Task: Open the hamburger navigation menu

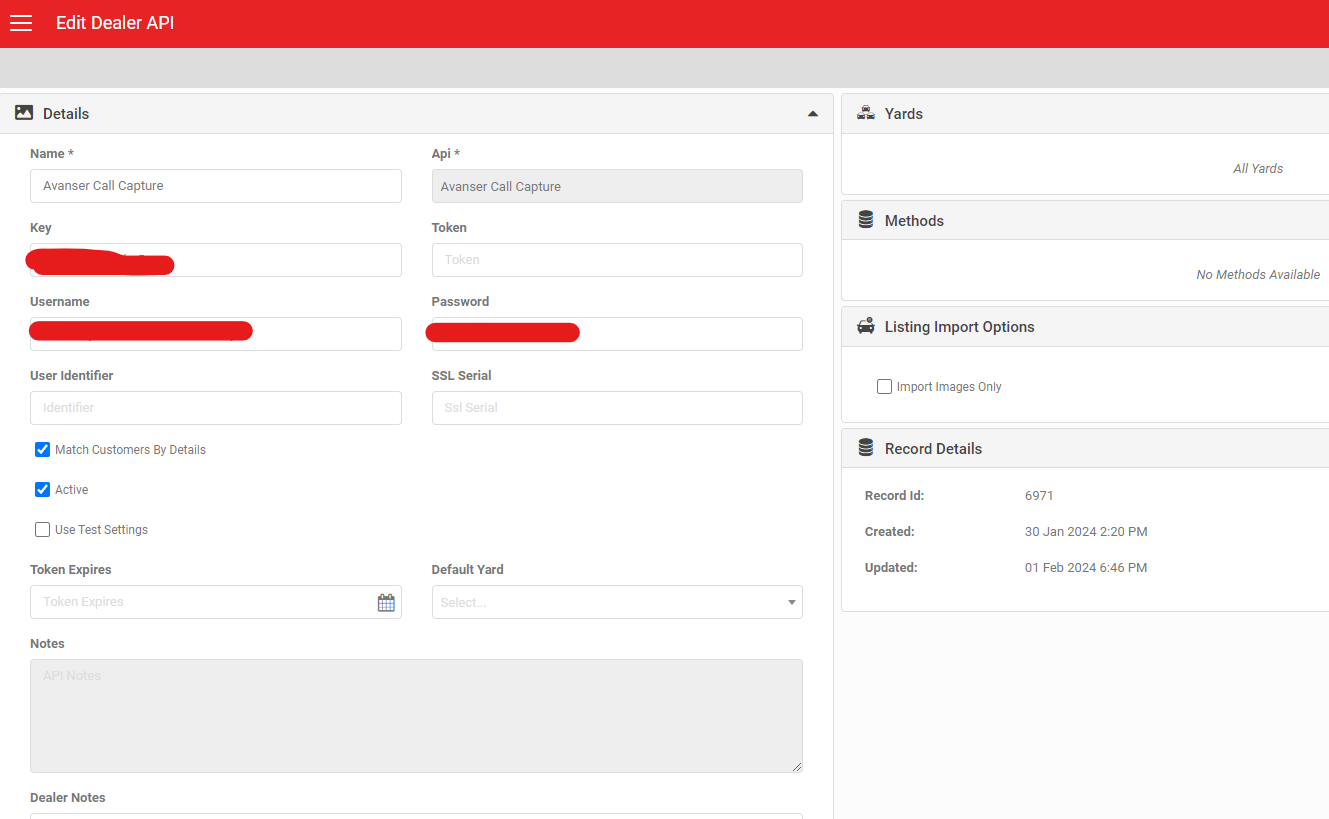Action: point(21,23)
